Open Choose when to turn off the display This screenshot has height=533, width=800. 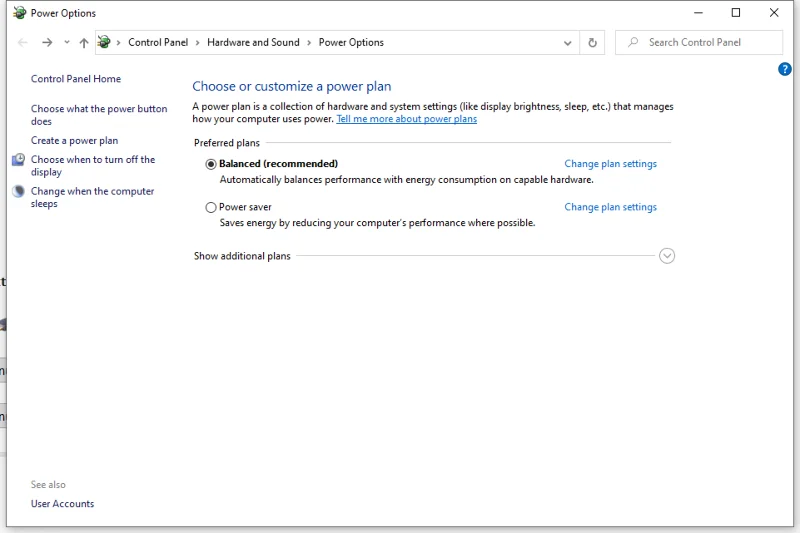pos(93,166)
